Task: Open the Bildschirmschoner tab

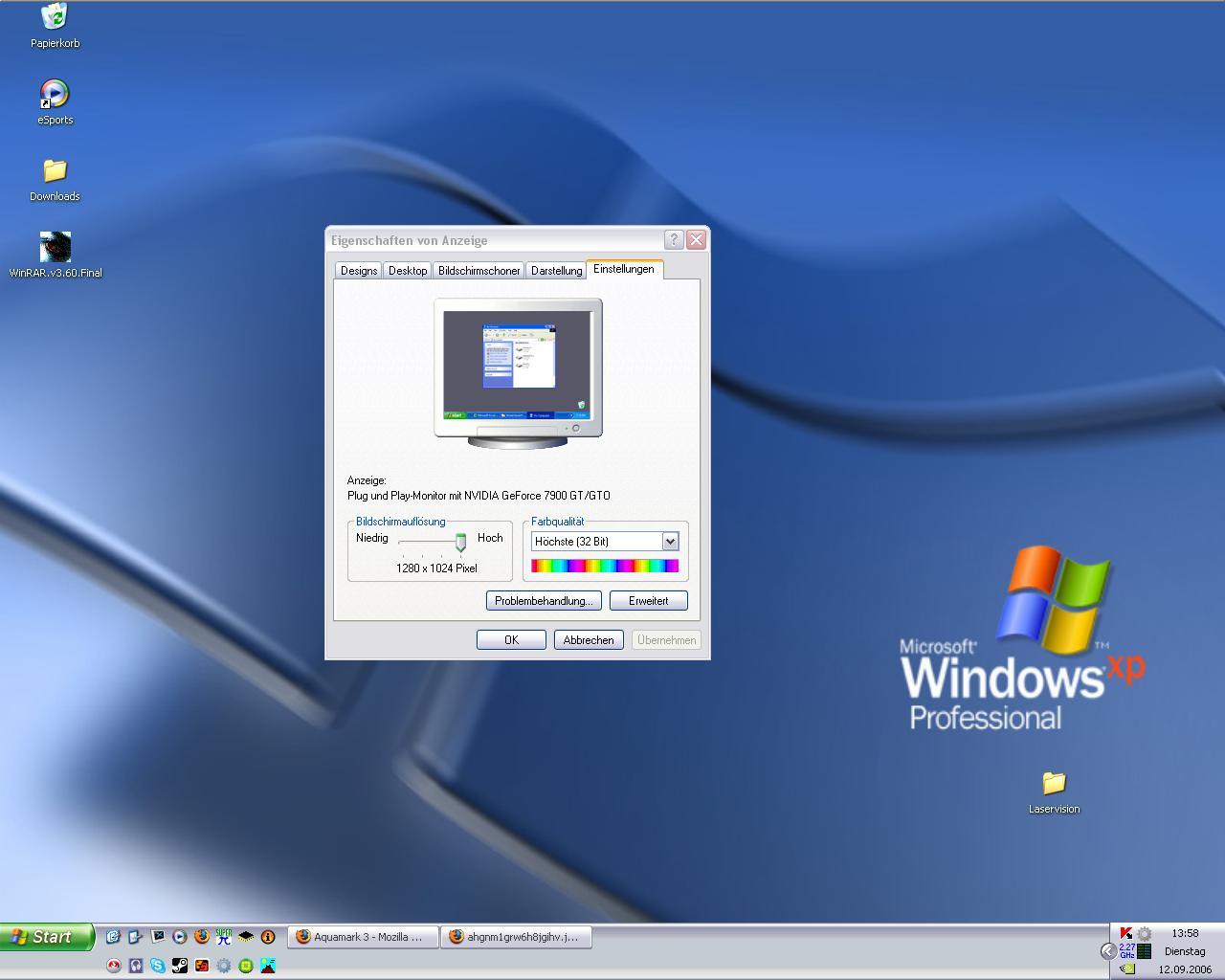Action: coord(479,271)
